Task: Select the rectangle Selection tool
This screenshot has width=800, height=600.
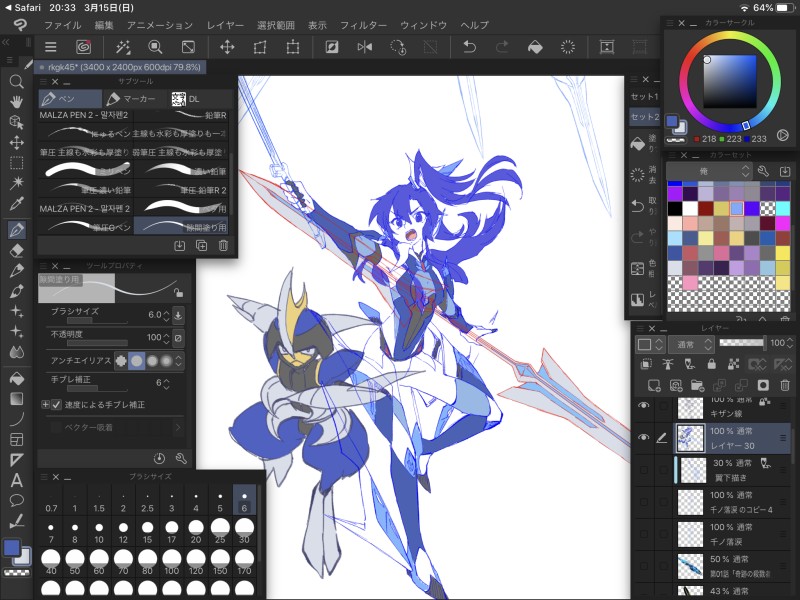Action: (16, 163)
